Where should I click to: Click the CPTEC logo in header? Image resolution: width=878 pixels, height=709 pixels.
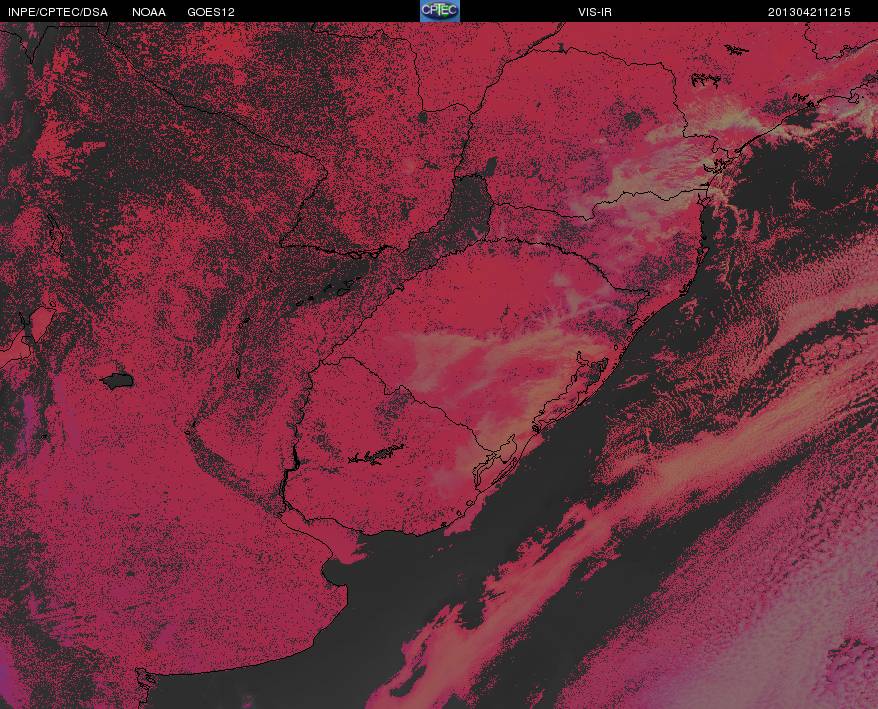click(x=440, y=11)
